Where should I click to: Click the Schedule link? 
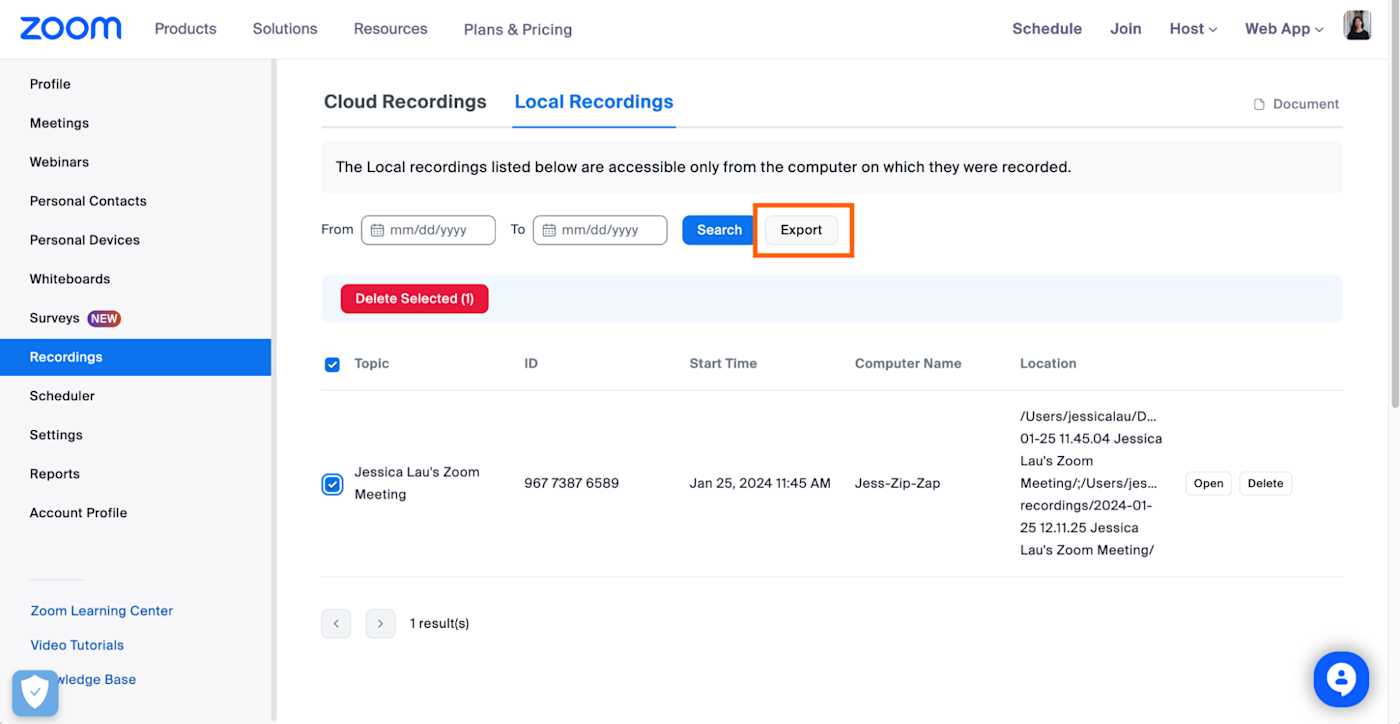coord(1047,29)
